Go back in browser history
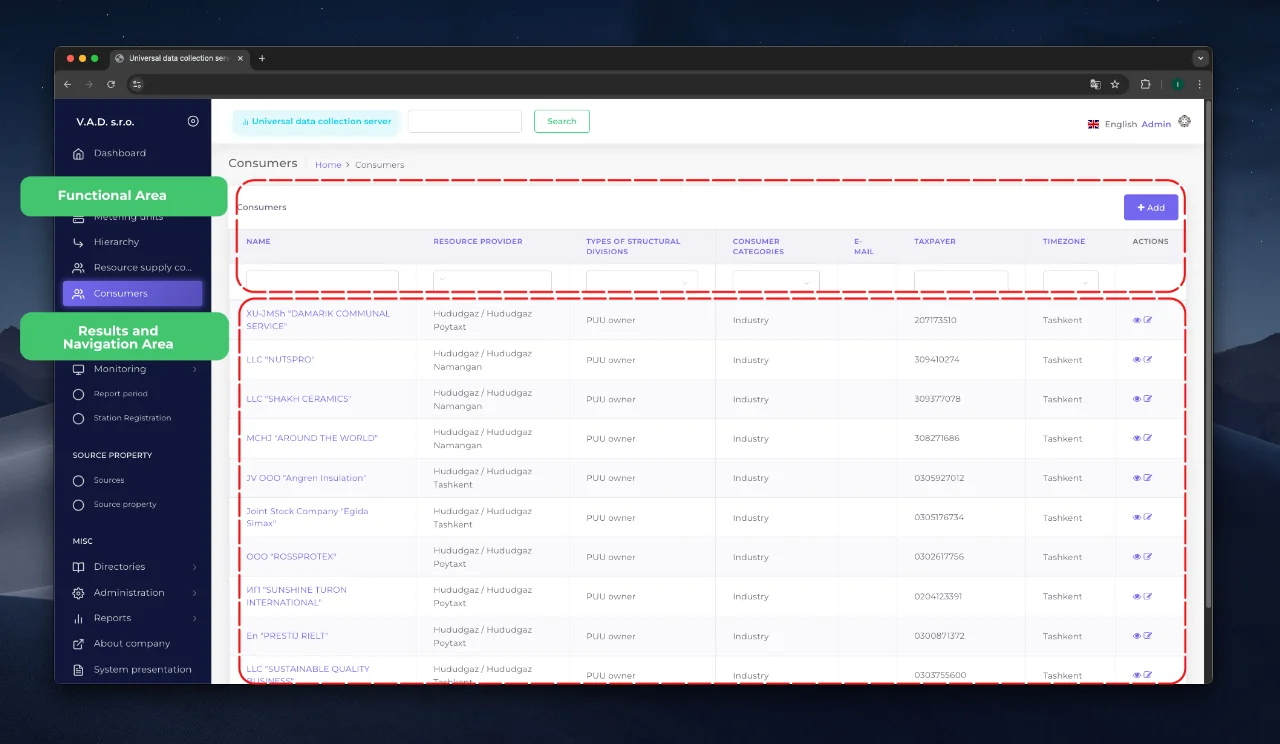This screenshot has width=1280, height=744. [x=67, y=84]
